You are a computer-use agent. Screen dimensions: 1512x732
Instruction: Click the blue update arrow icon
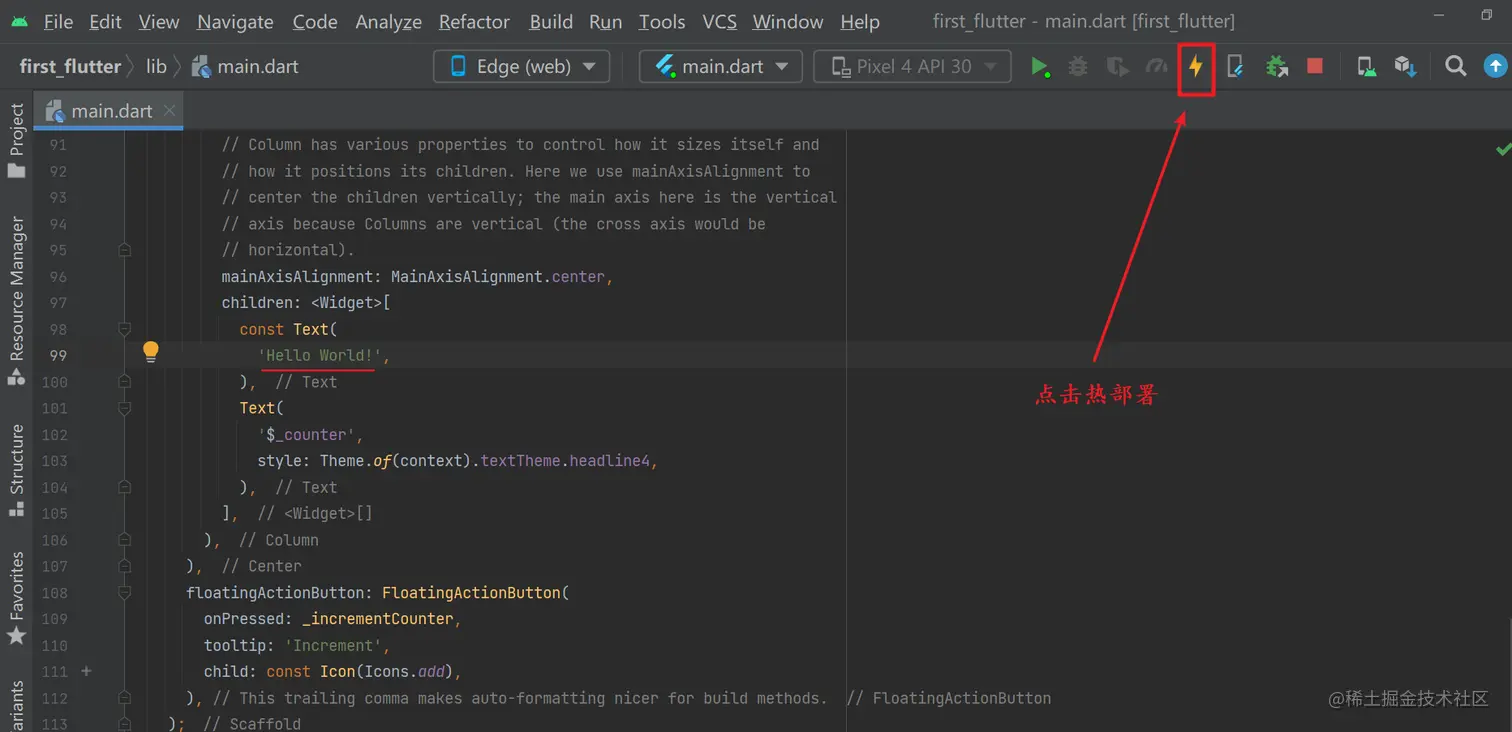(x=1495, y=67)
